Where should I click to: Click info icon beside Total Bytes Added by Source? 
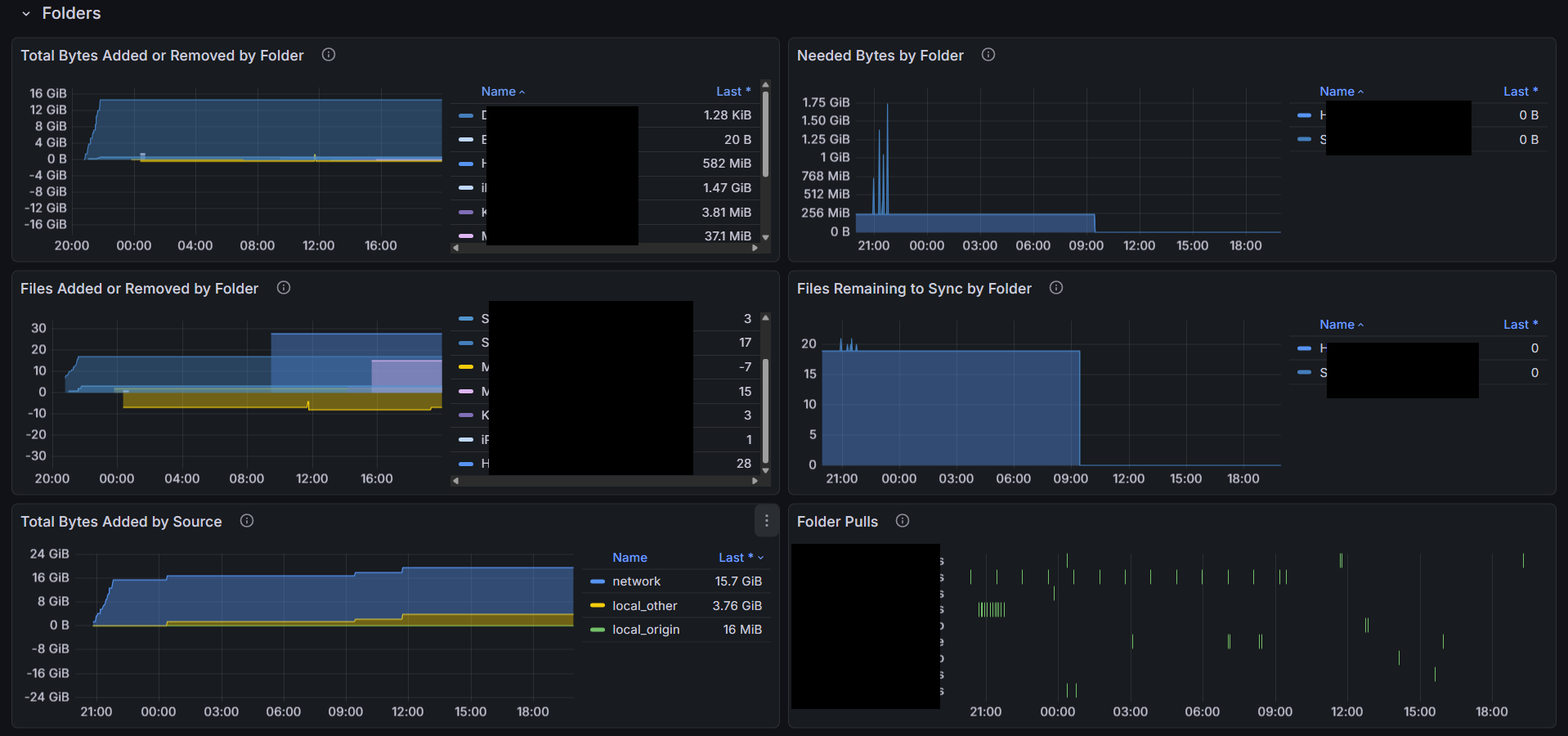point(247,521)
